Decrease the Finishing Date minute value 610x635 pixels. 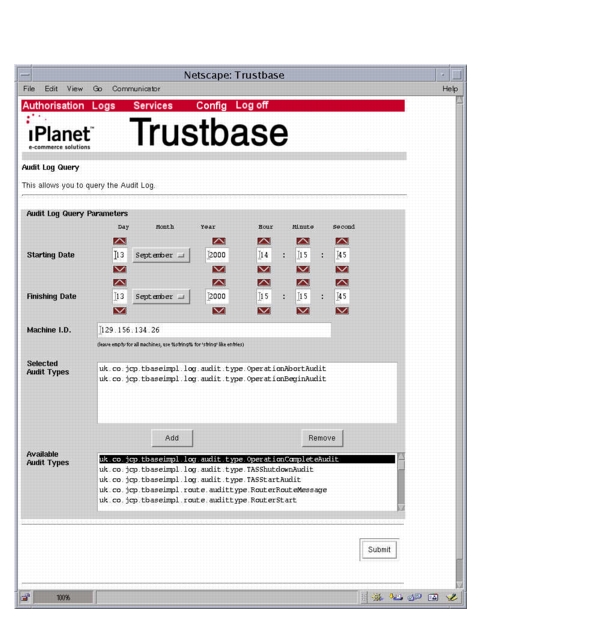click(303, 311)
